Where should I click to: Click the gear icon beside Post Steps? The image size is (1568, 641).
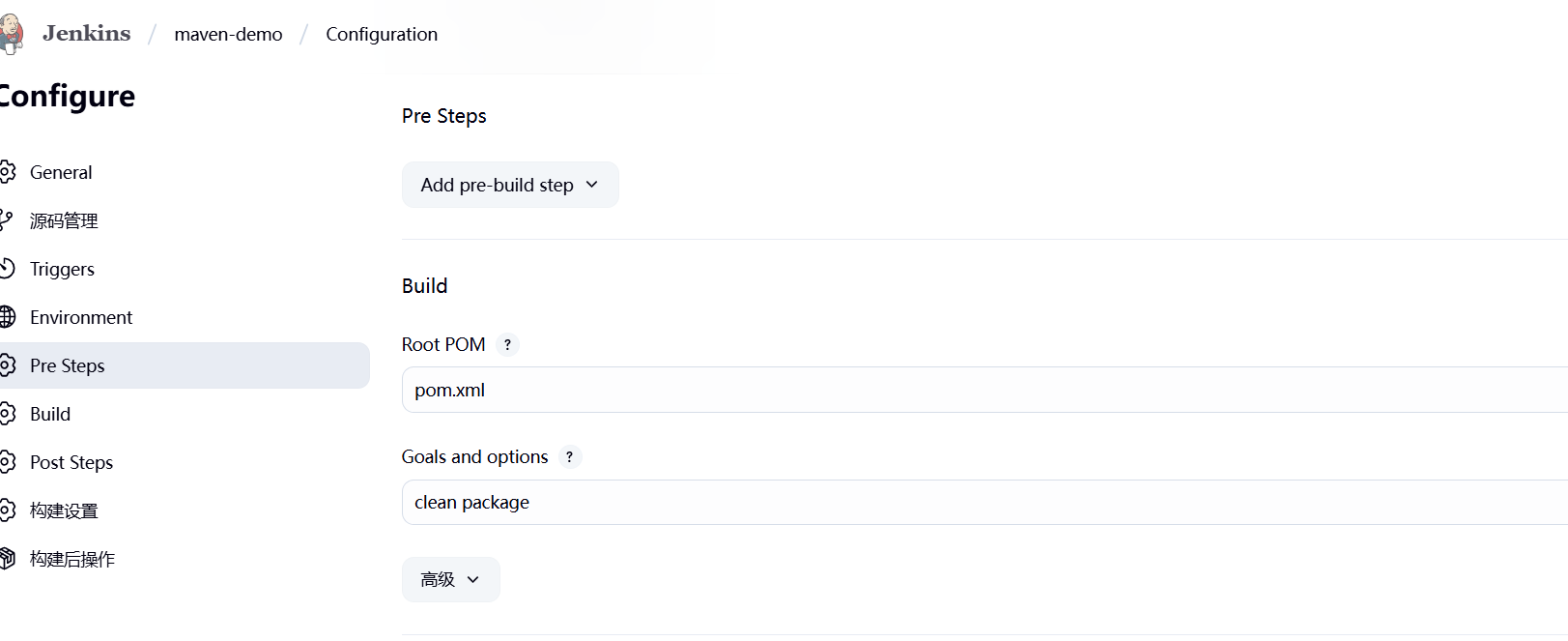[8, 462]
